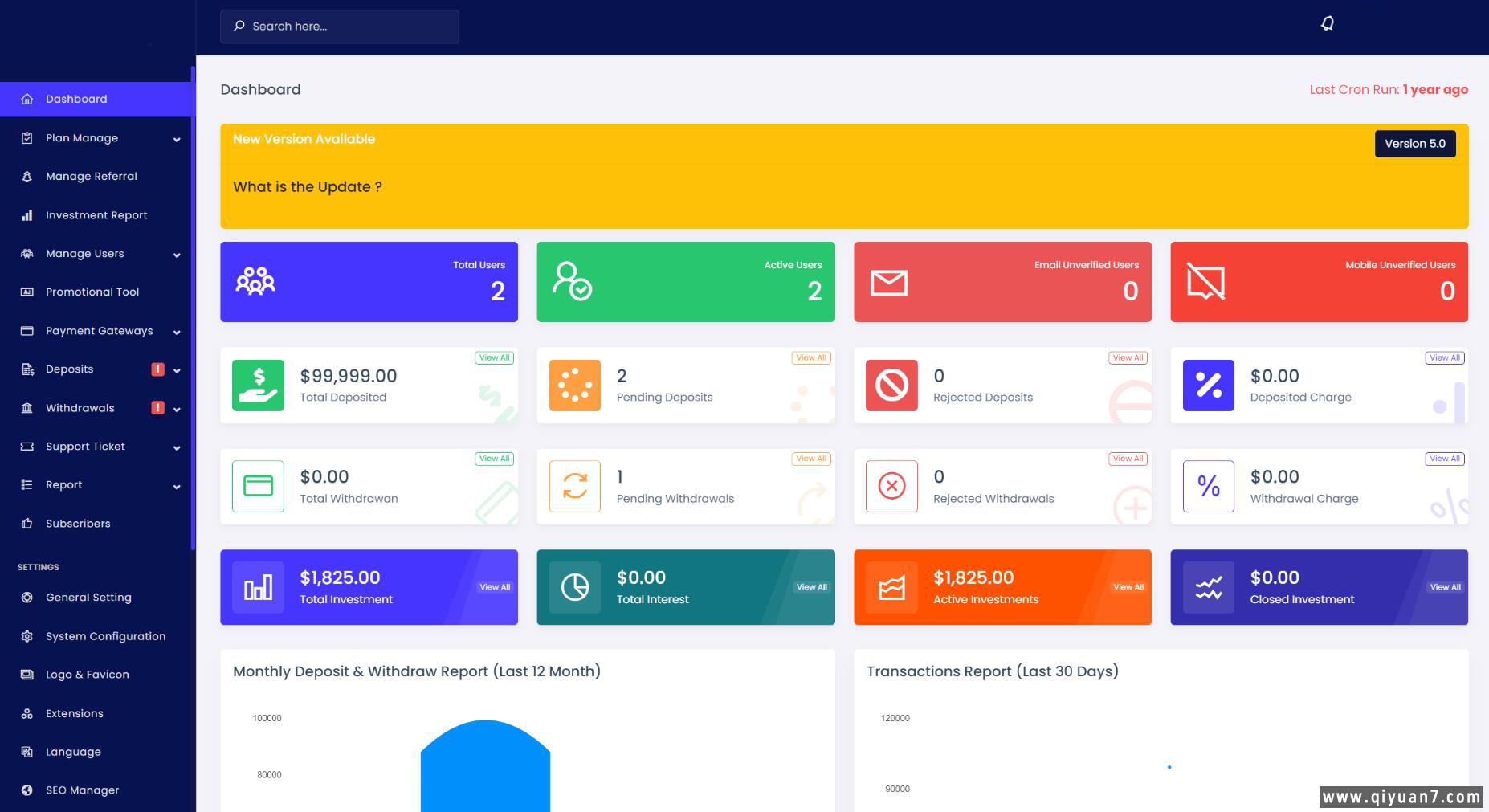Click the notification bell icon
1489x812 pixels.
(1328, 24)
